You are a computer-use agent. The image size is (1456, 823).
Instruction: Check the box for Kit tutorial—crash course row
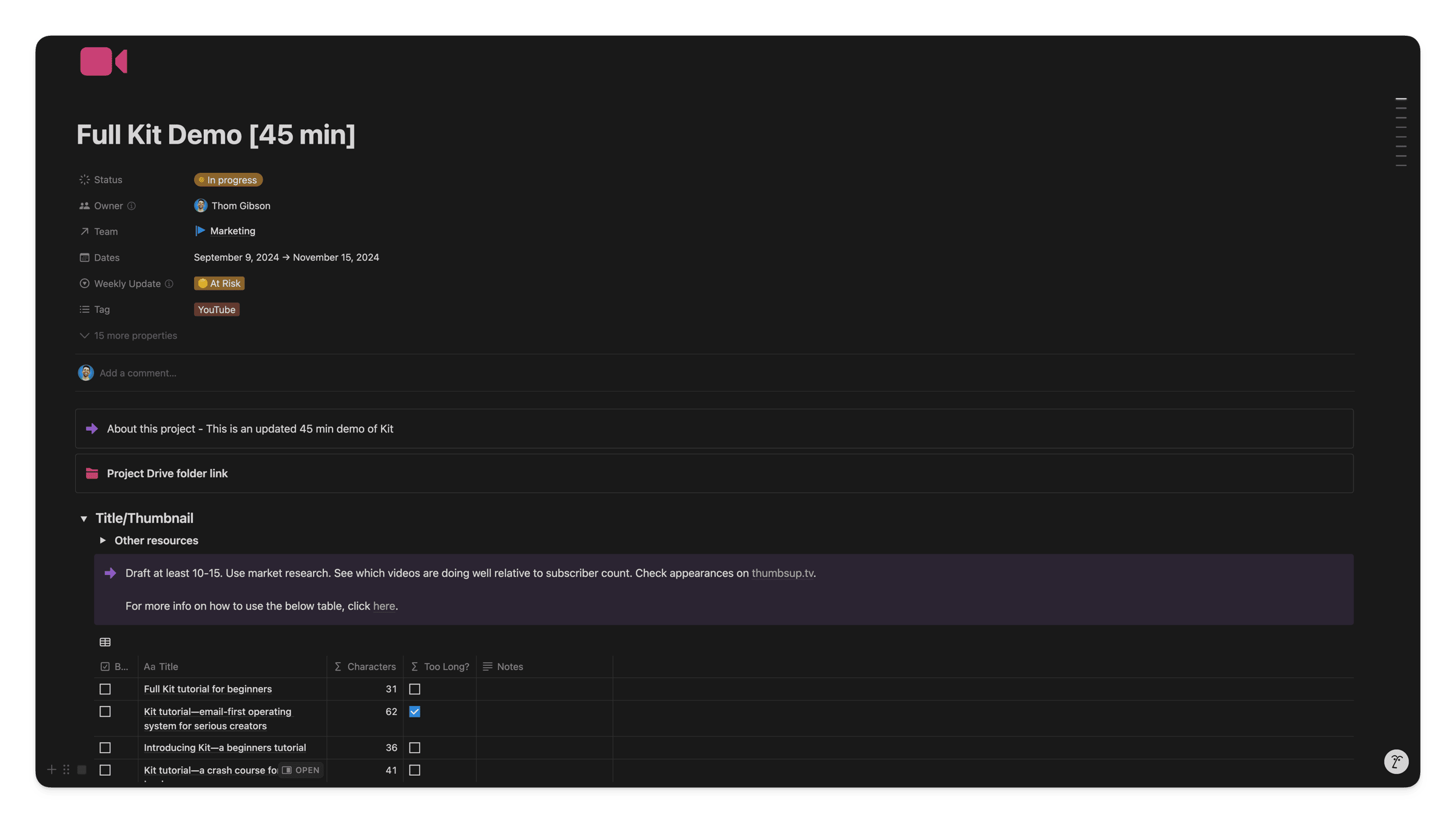click(105, 770)
